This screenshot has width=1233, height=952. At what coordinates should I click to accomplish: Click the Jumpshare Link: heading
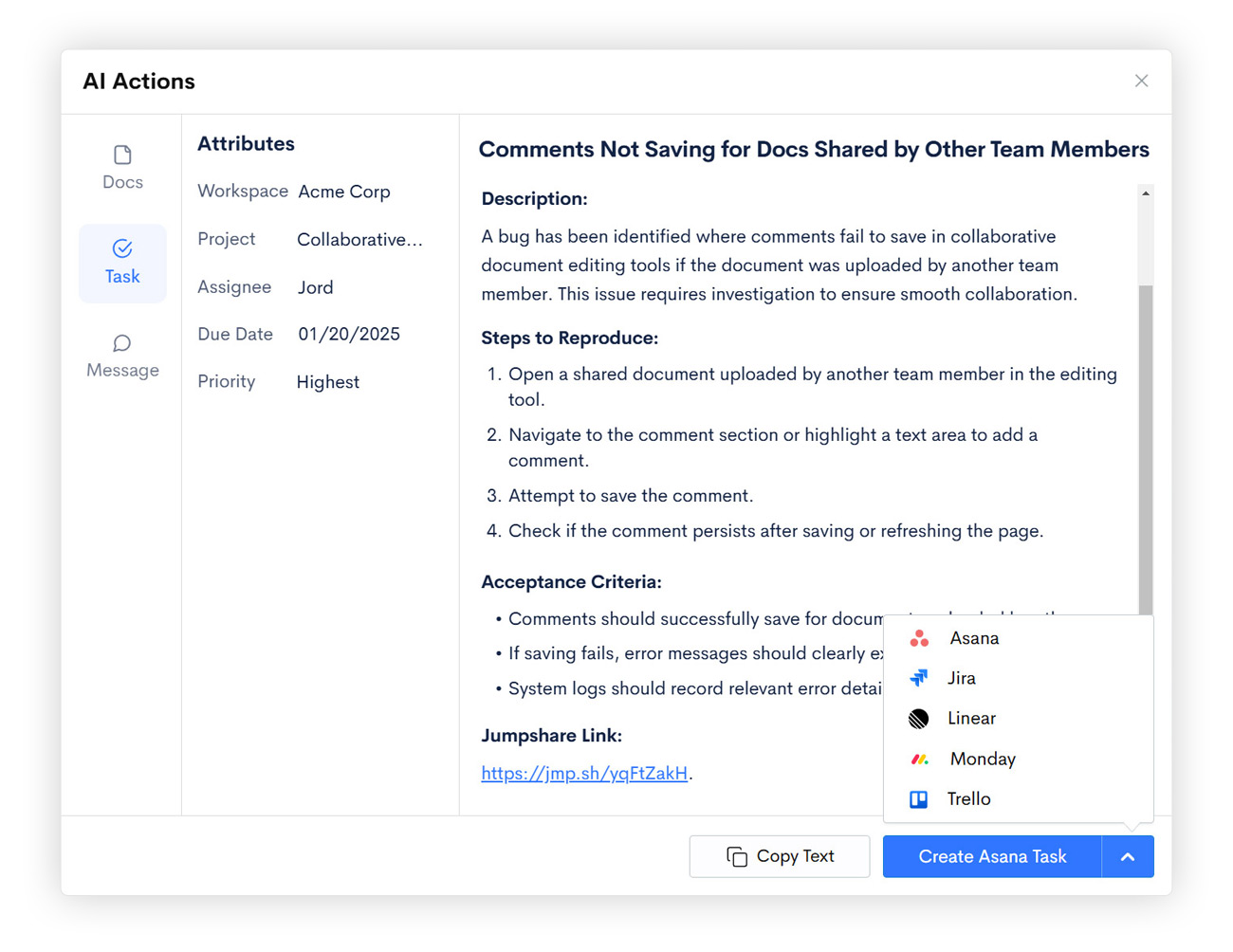(551, 736)
